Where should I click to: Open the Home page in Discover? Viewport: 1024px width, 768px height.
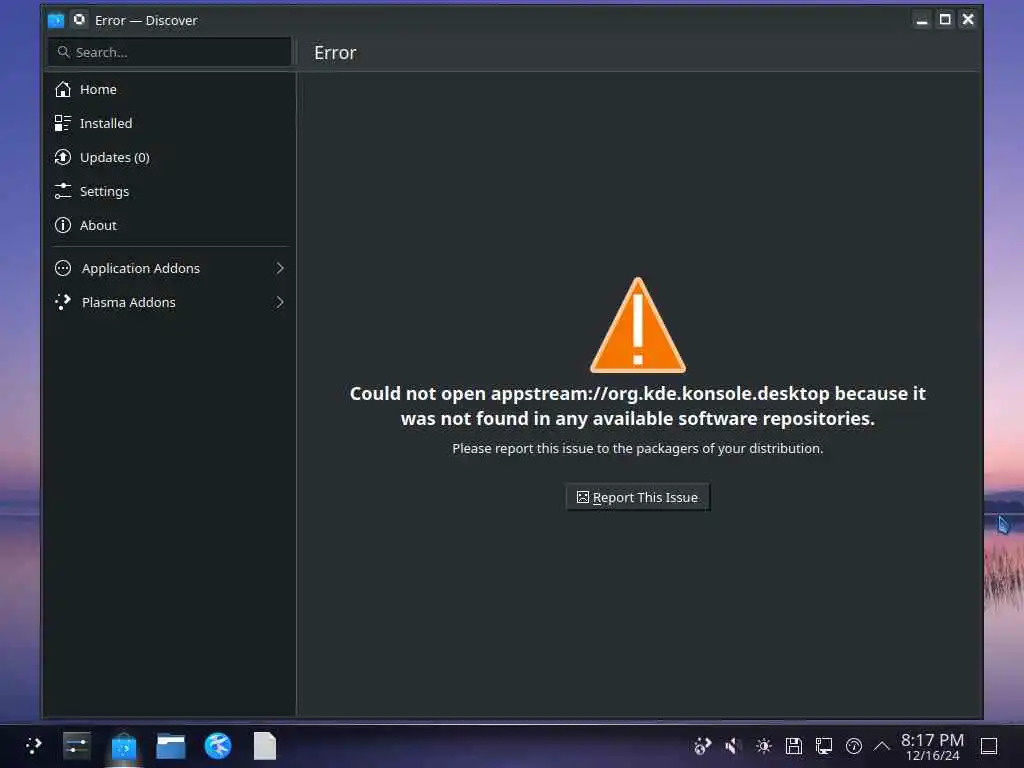pos(168,89)
